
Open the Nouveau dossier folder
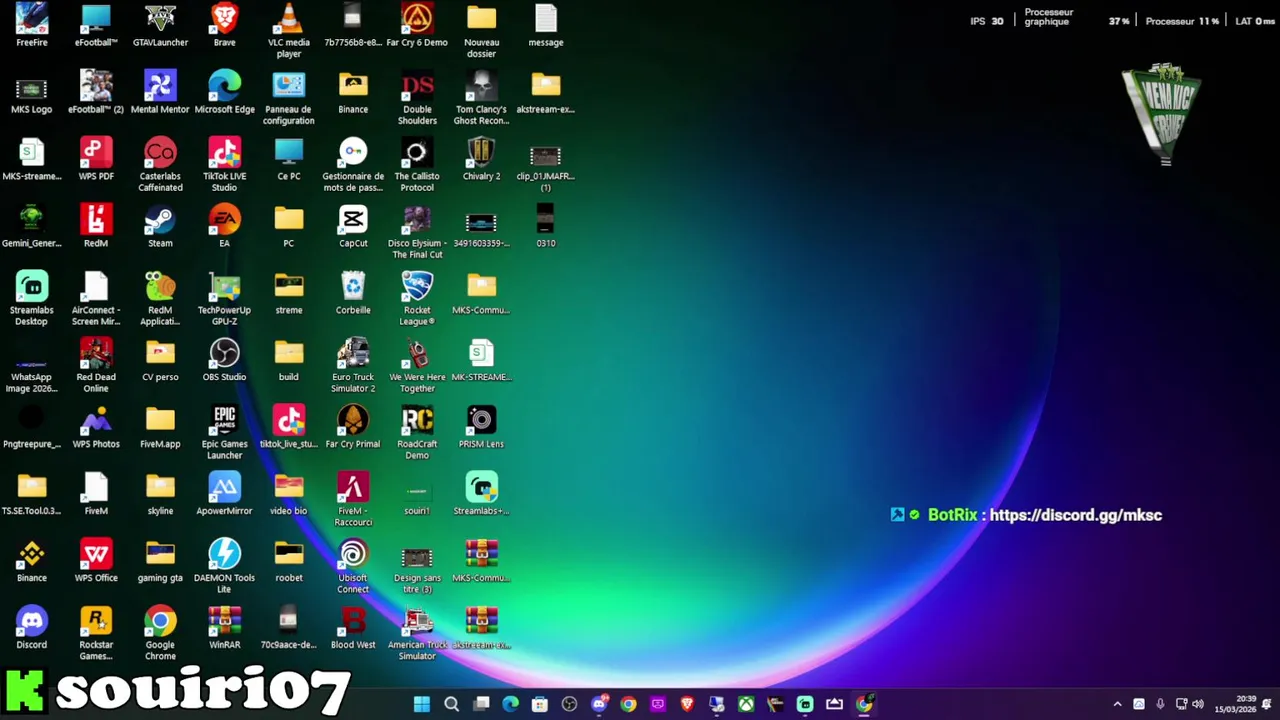coord(481,30)
